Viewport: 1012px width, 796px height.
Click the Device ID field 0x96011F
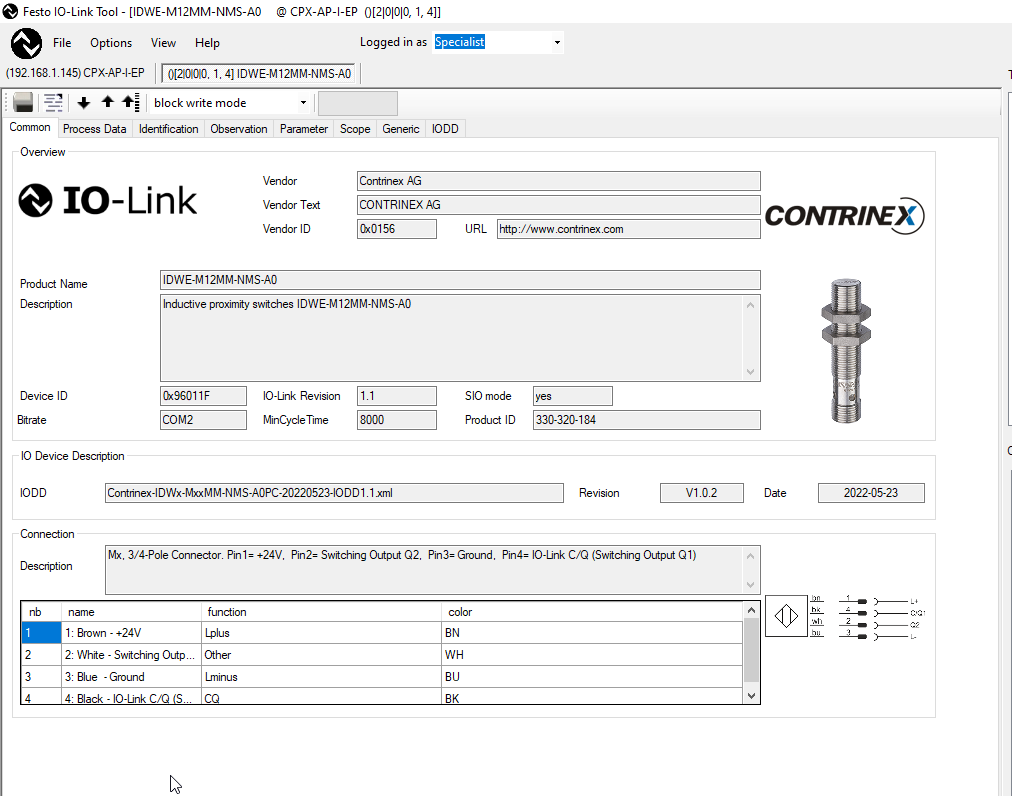(x=203, y=396)
